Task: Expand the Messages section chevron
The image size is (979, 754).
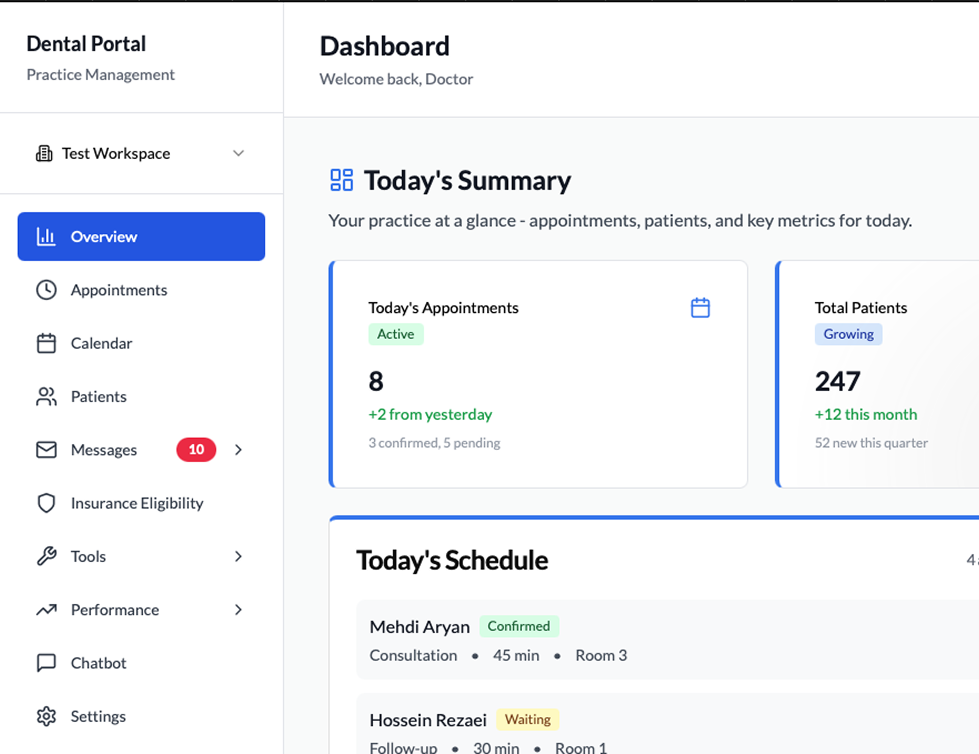Action: click(238, 449)
